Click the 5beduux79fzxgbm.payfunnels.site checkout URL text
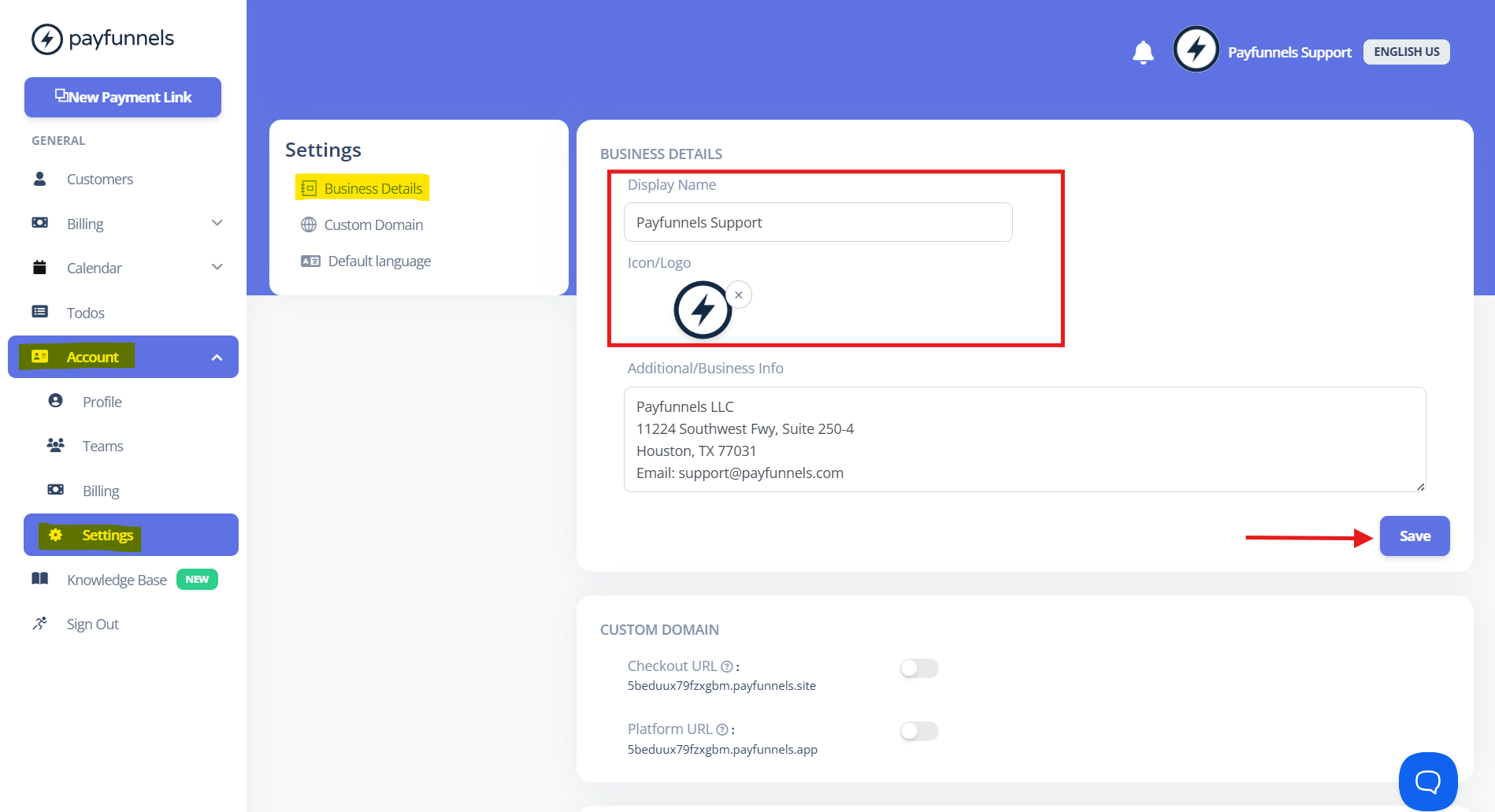Screen dimensions: 1495x812 coord(722,685)
